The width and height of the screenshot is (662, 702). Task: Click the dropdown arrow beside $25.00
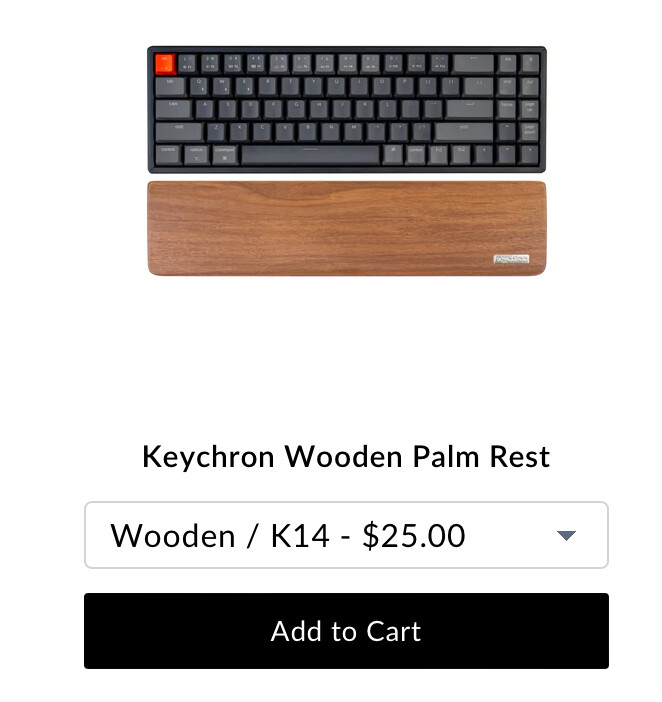(566, 535)
